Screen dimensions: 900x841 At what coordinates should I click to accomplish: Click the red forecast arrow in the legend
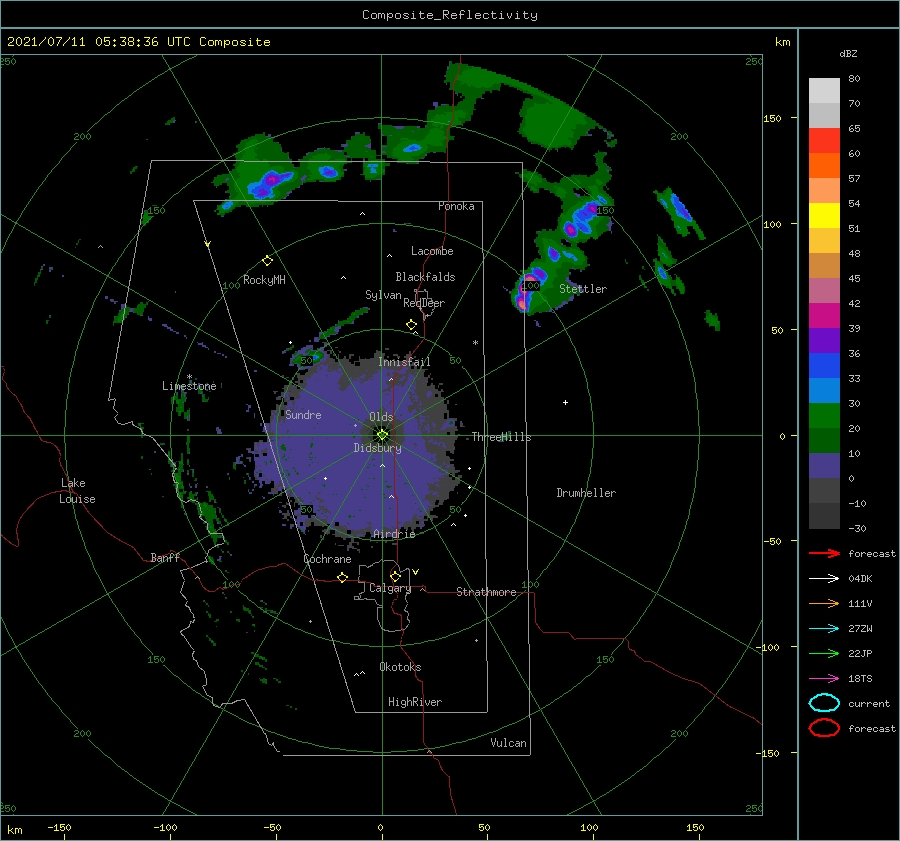point(824,553)
